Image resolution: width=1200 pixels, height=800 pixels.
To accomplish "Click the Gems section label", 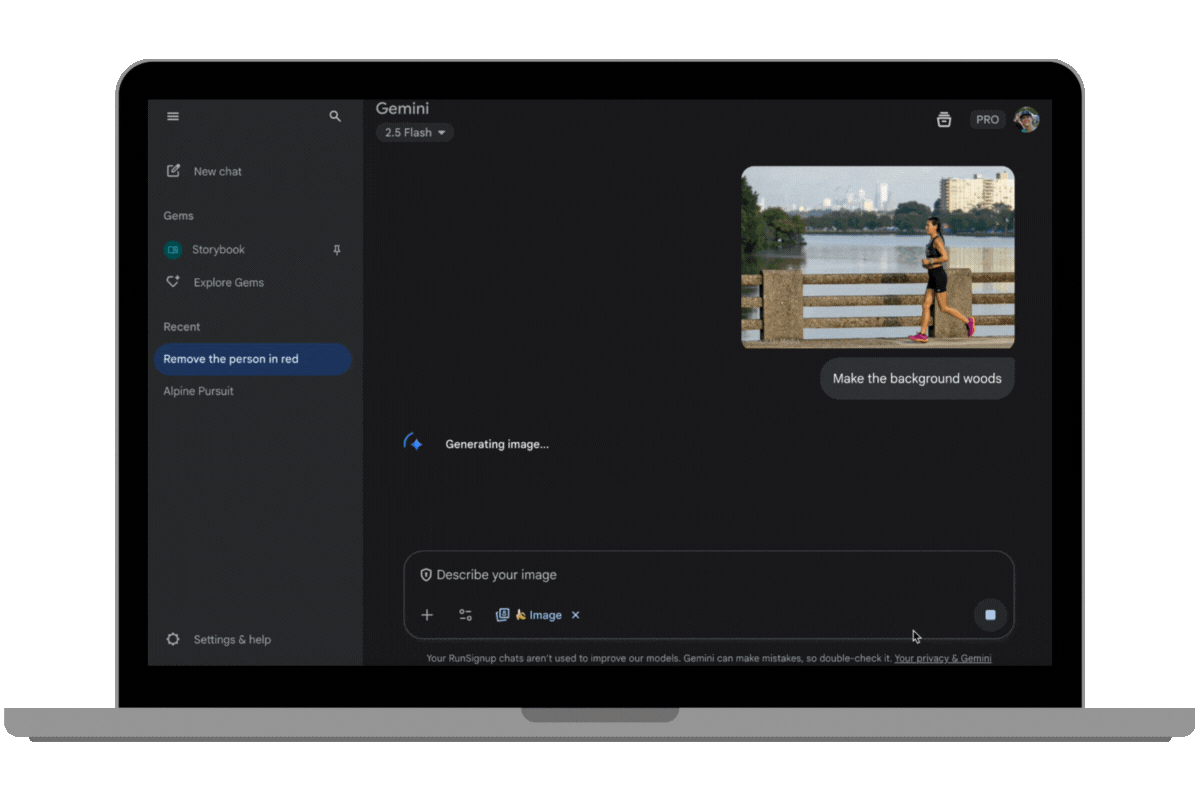I will pos(179,216).
